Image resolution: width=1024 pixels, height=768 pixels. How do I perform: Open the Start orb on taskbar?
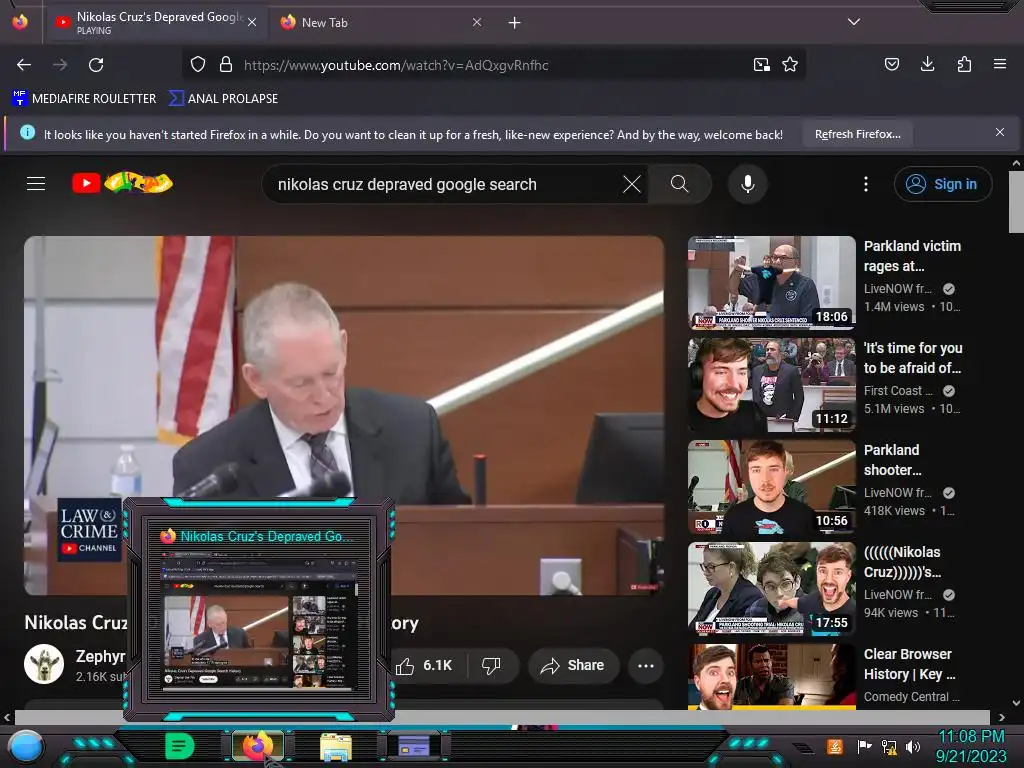click(x=27, y=746)
